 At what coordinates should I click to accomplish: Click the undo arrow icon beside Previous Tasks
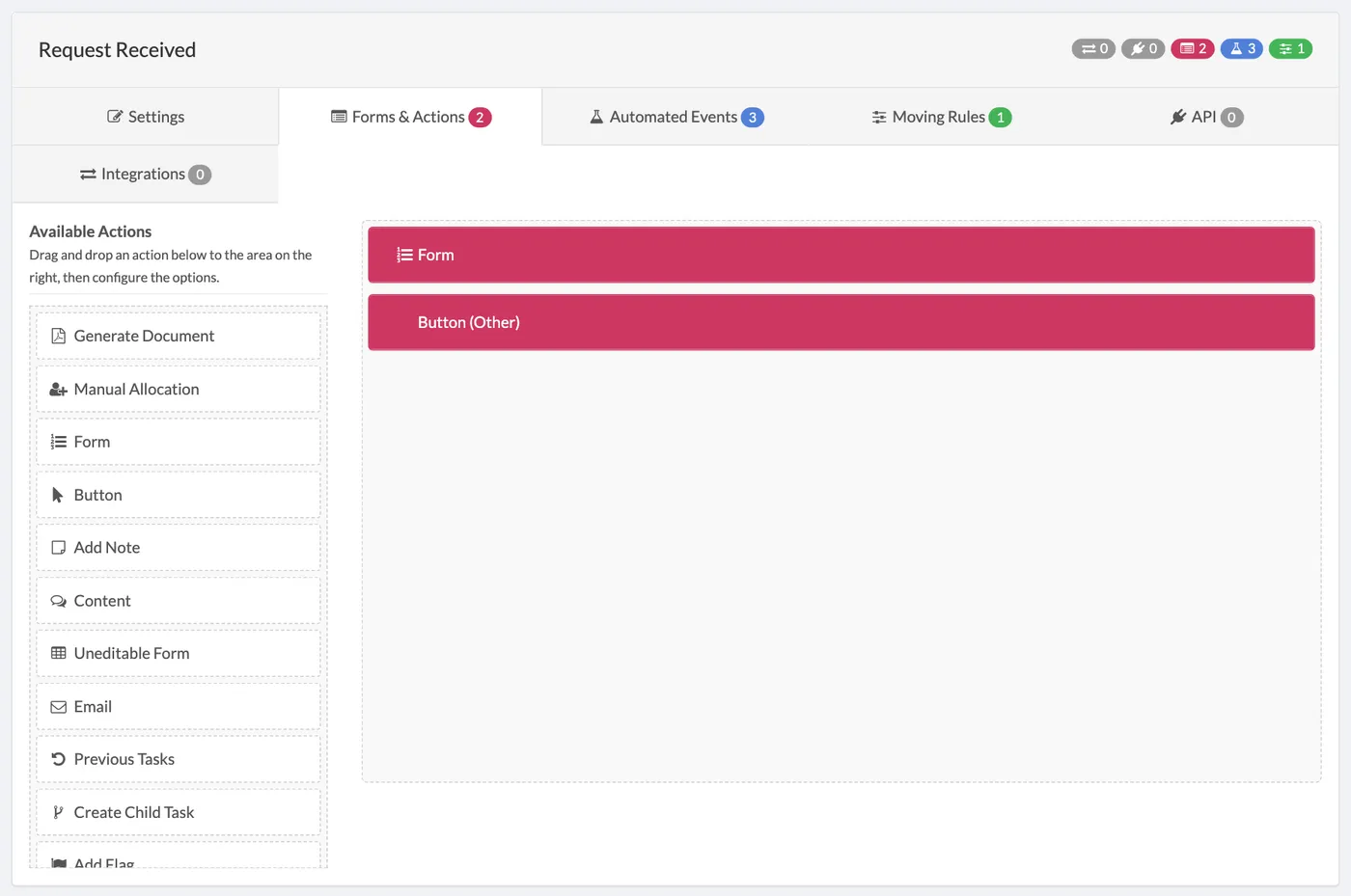[58, 759]
